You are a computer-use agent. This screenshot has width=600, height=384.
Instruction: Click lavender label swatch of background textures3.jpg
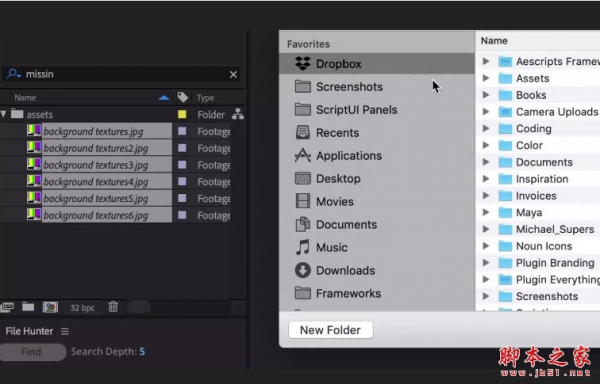[x=182, y=165]
